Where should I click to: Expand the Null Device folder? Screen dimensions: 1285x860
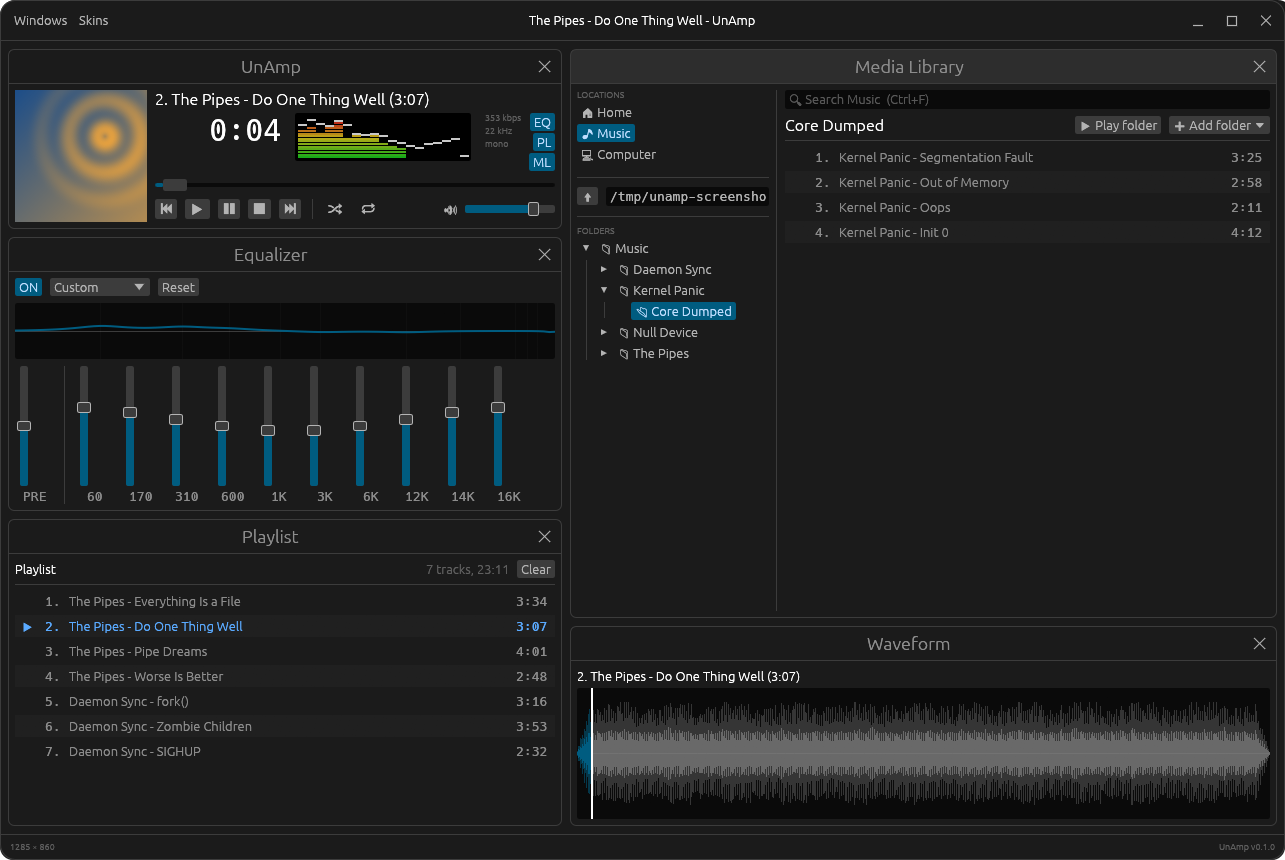(x=604, y=332)
